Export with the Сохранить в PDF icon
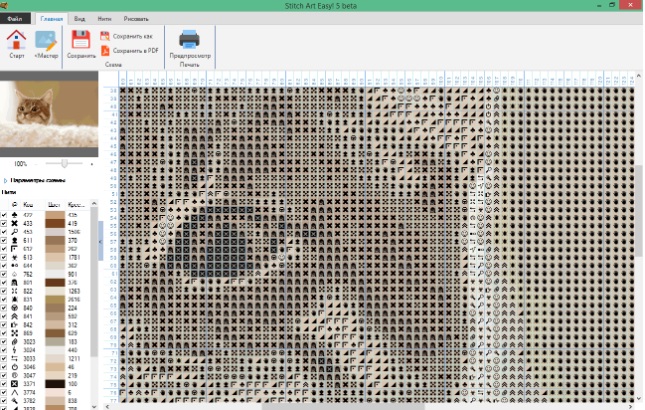The width and height of the screenshot is (645, 410). tap(105, 49)
